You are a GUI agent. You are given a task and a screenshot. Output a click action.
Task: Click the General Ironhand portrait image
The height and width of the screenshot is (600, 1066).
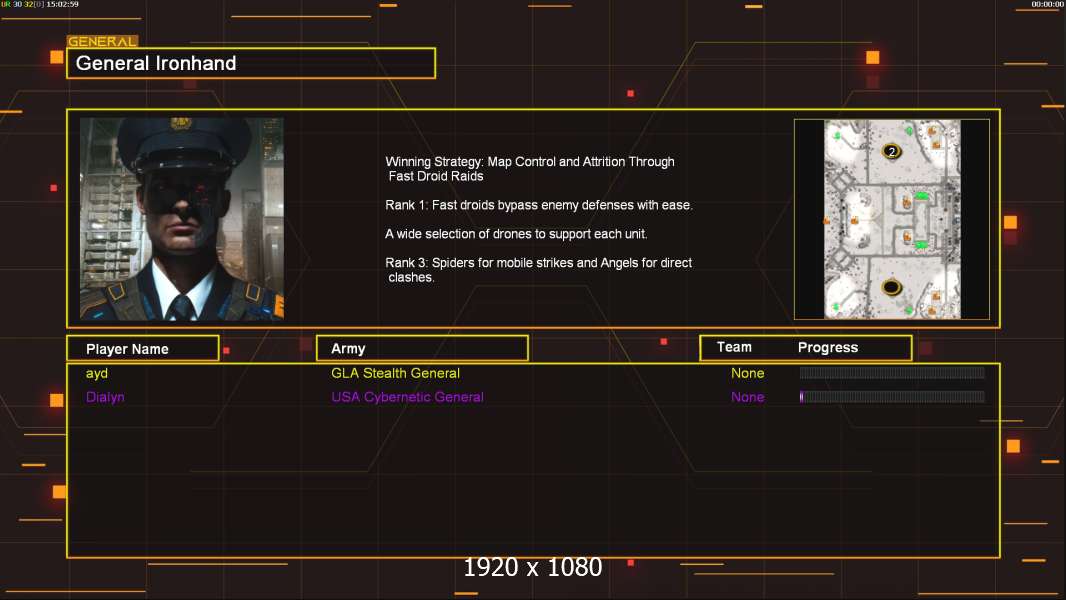[182, 218]
